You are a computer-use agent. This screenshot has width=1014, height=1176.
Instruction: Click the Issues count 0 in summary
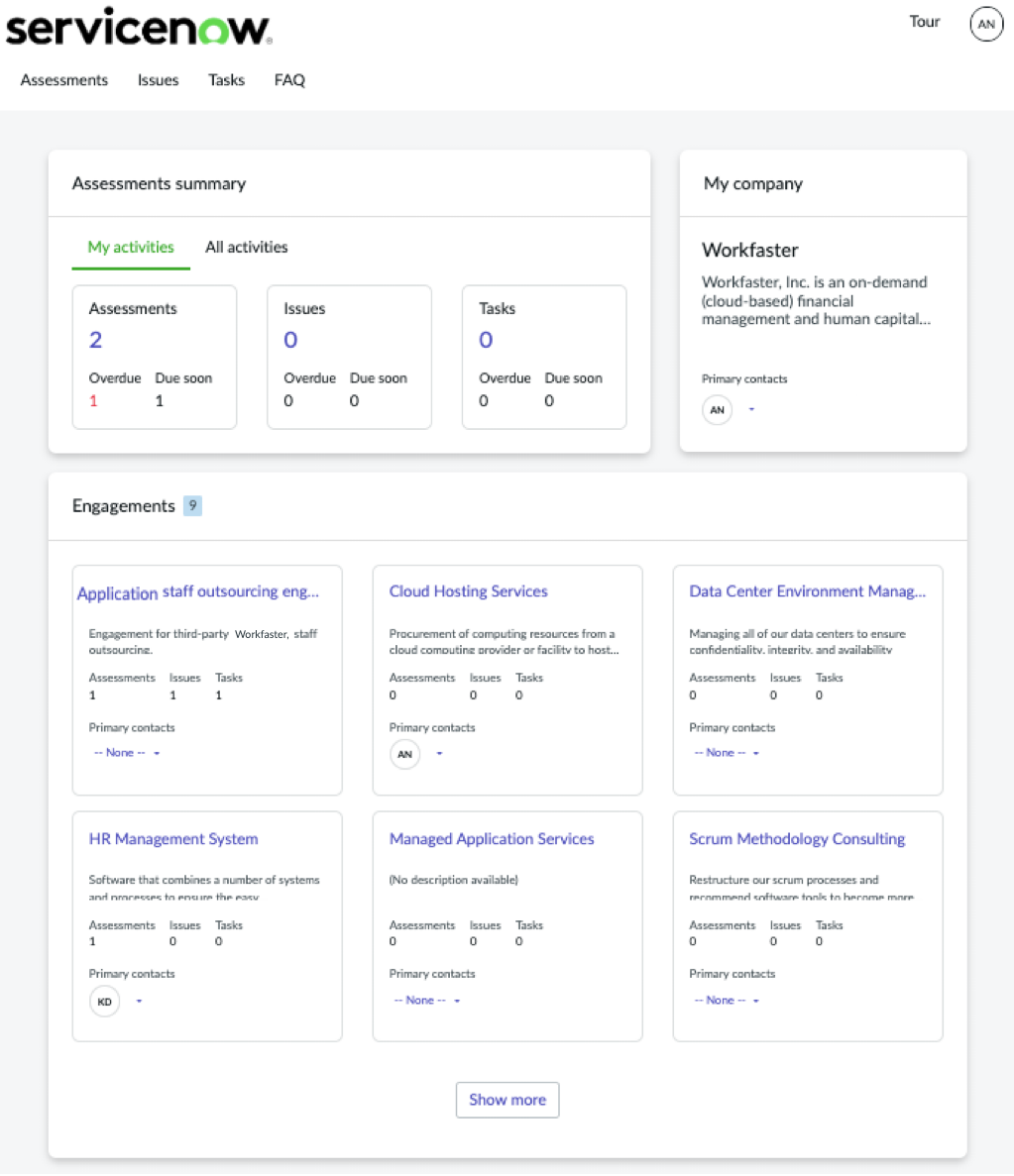290,340
